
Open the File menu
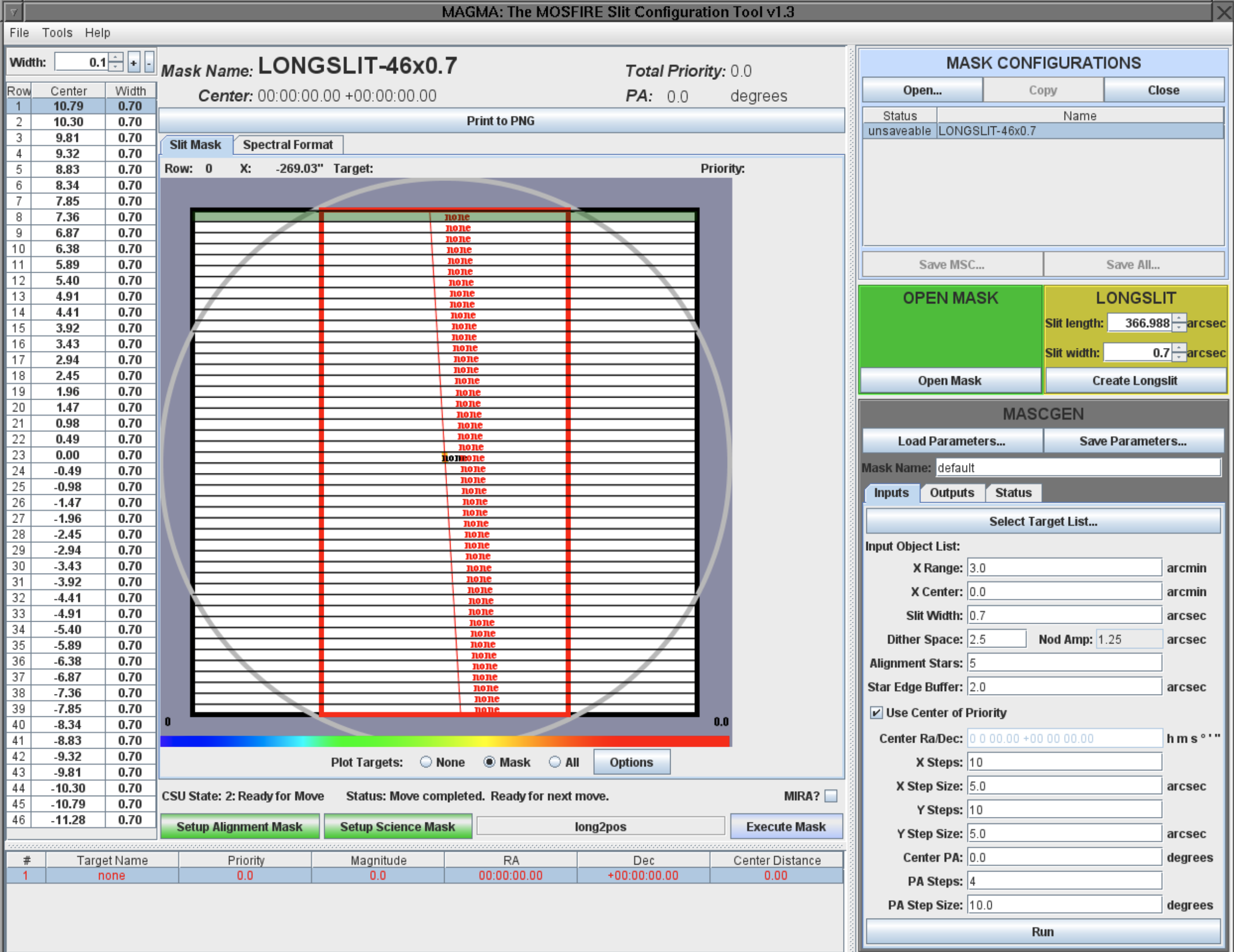(x=19, y=33)
